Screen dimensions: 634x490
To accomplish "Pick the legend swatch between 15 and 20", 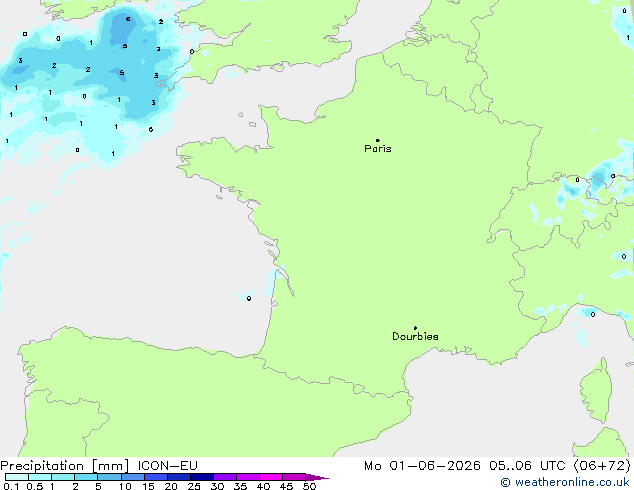I will [156, 477].
